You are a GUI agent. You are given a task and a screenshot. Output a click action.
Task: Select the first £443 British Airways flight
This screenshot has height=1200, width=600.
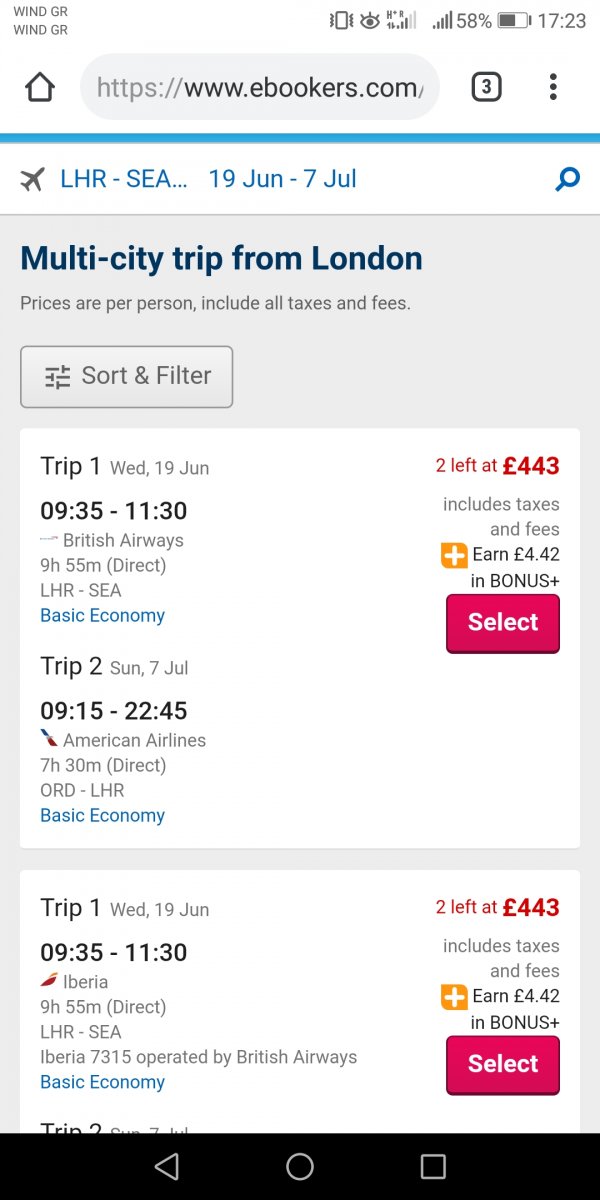pyautogui.click(x=502, y=622)
